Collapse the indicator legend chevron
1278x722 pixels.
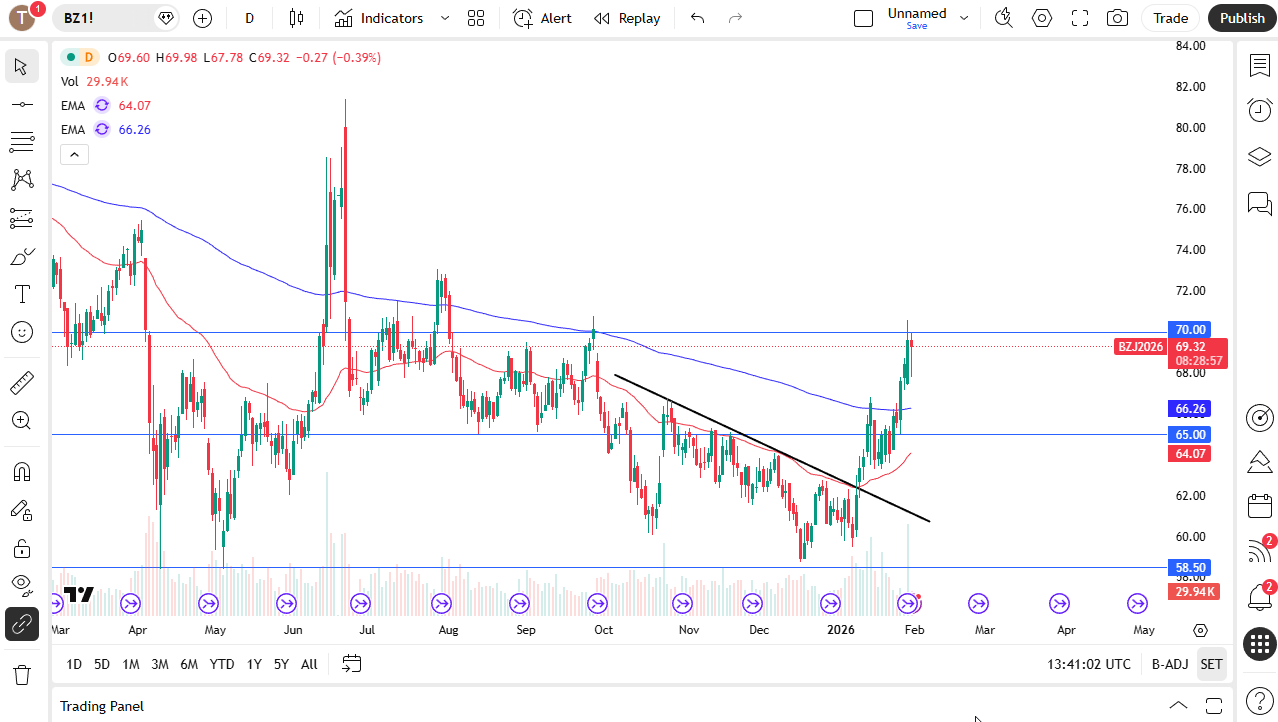[x=75, y=154]
